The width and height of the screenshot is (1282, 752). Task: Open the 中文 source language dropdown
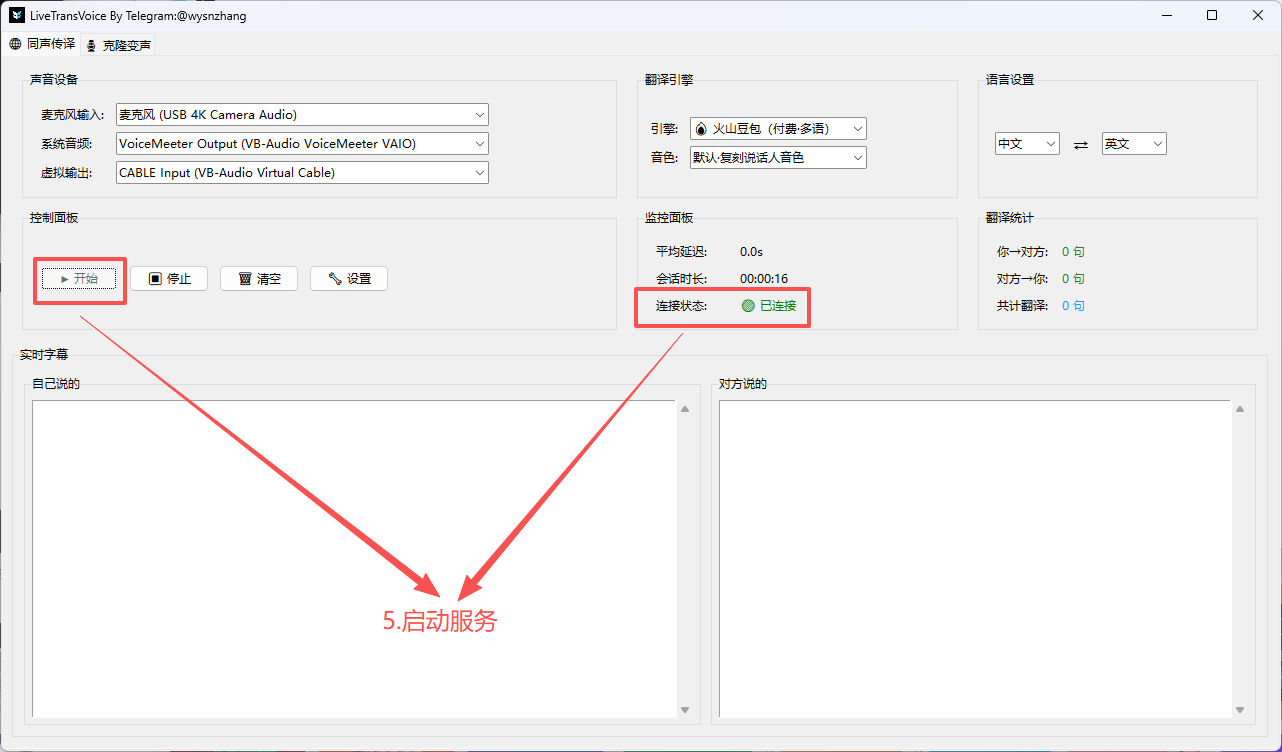tap(1027, 144)
